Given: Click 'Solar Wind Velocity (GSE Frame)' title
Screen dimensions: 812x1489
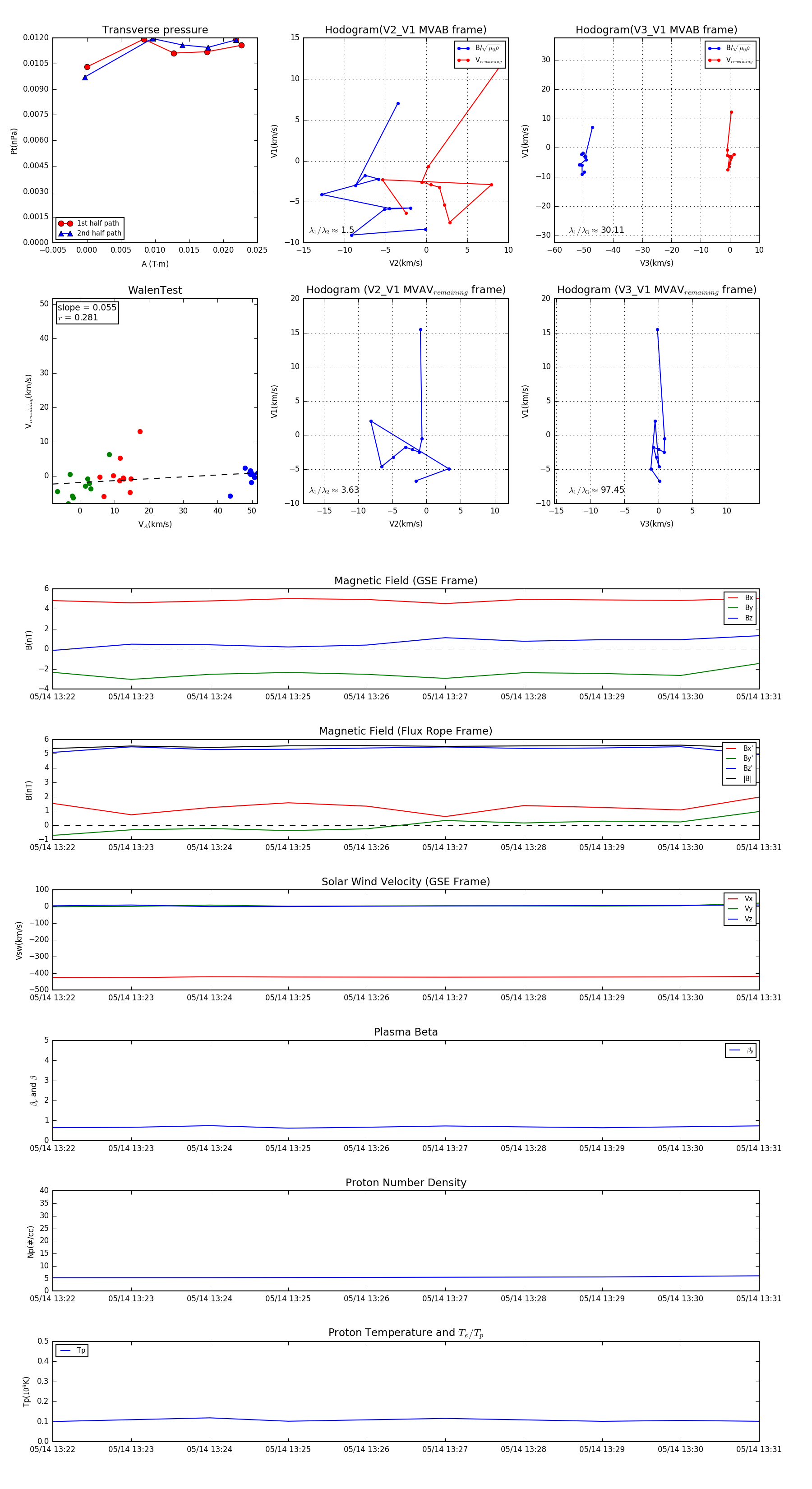Looking at the screenshot, I should click(x=406, y=882).
